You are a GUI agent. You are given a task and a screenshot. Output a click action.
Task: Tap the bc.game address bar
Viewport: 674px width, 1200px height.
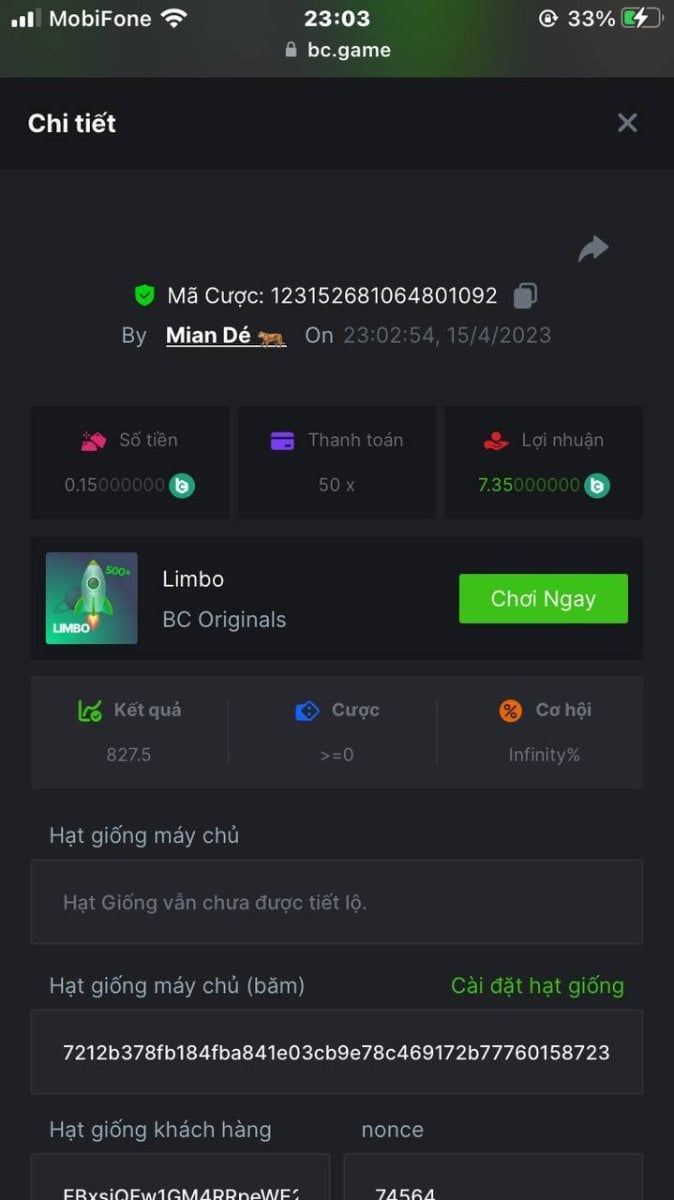[338, 50]
